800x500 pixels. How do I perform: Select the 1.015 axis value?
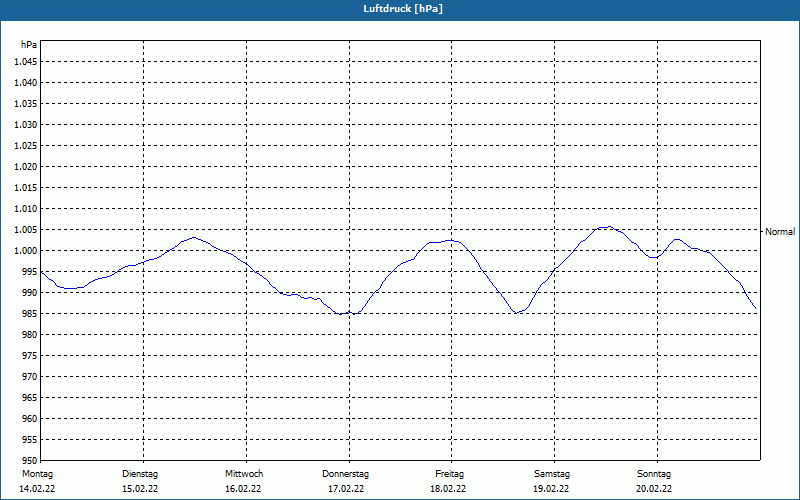[x=26, y=187]
